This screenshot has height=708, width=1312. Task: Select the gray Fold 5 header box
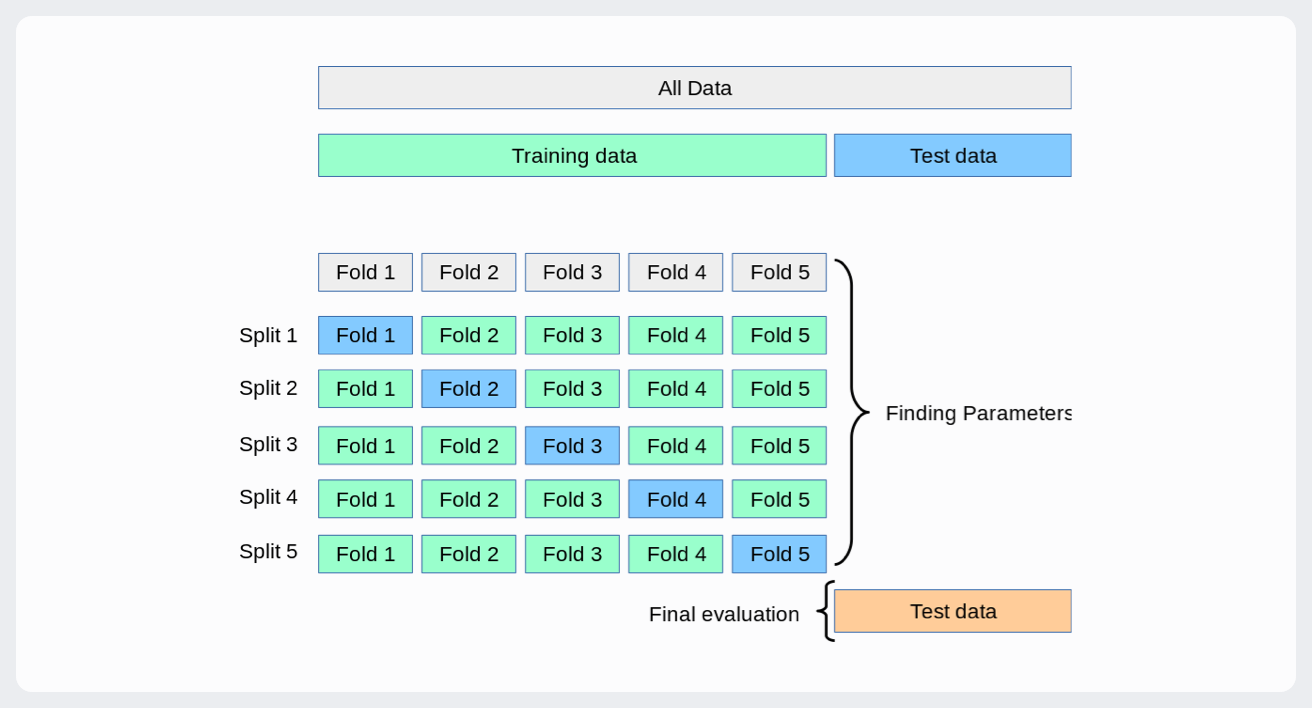coord(779,272)
